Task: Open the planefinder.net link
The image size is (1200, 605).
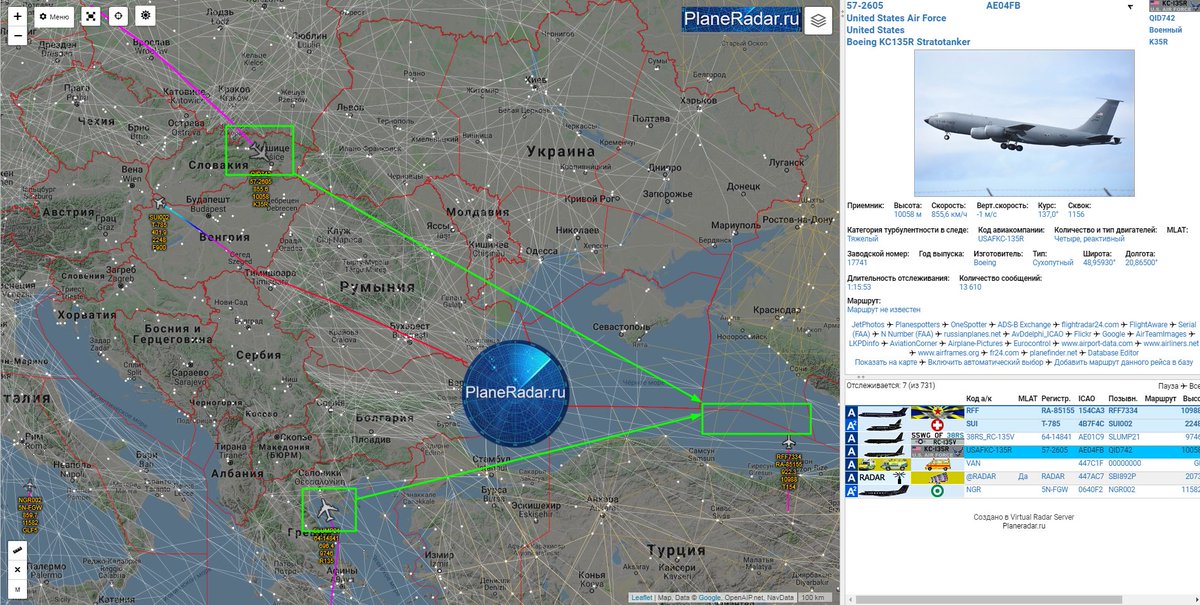Action: (x=1053, y=353)
